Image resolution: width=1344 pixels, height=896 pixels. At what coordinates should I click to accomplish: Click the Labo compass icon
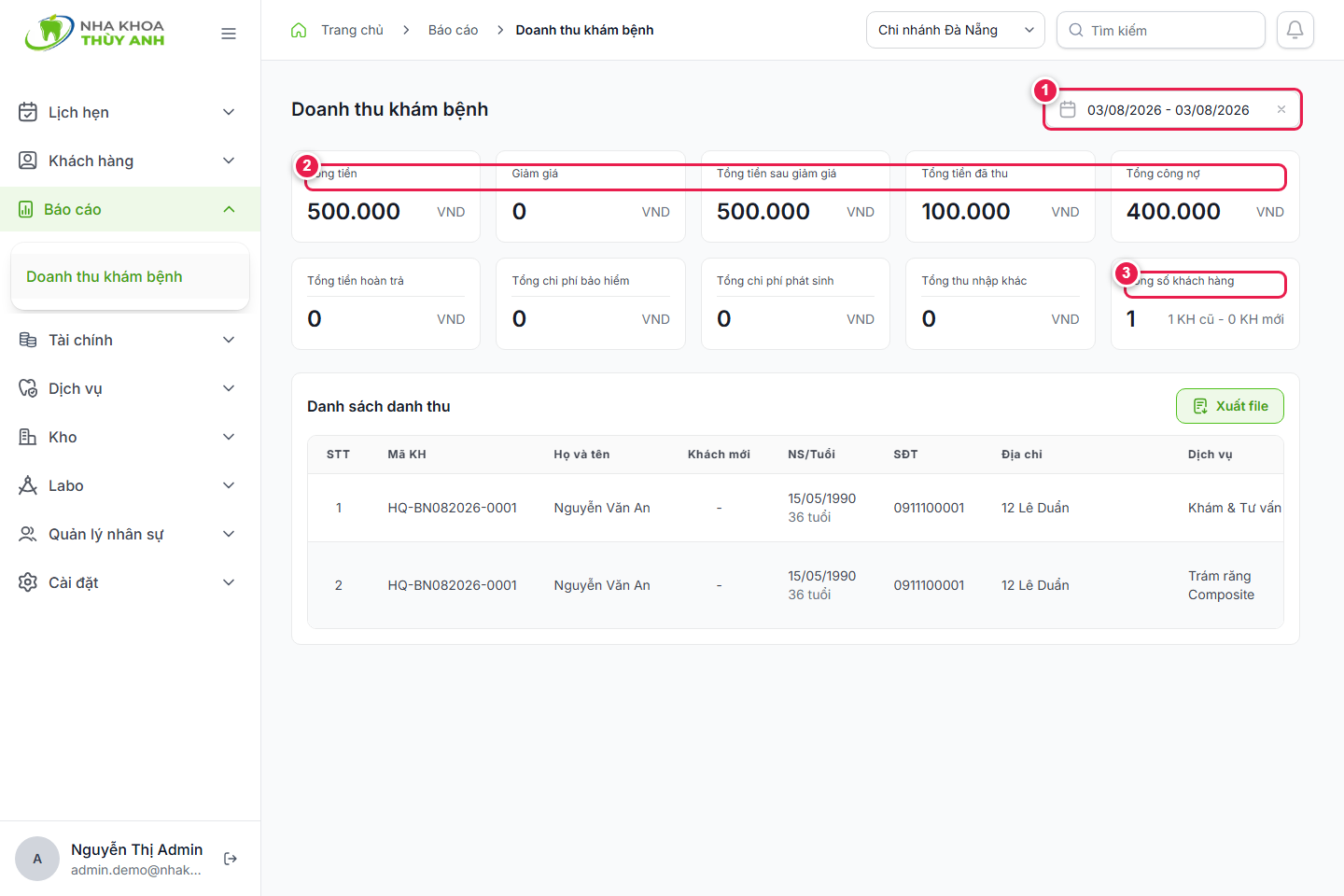point(28,485)
